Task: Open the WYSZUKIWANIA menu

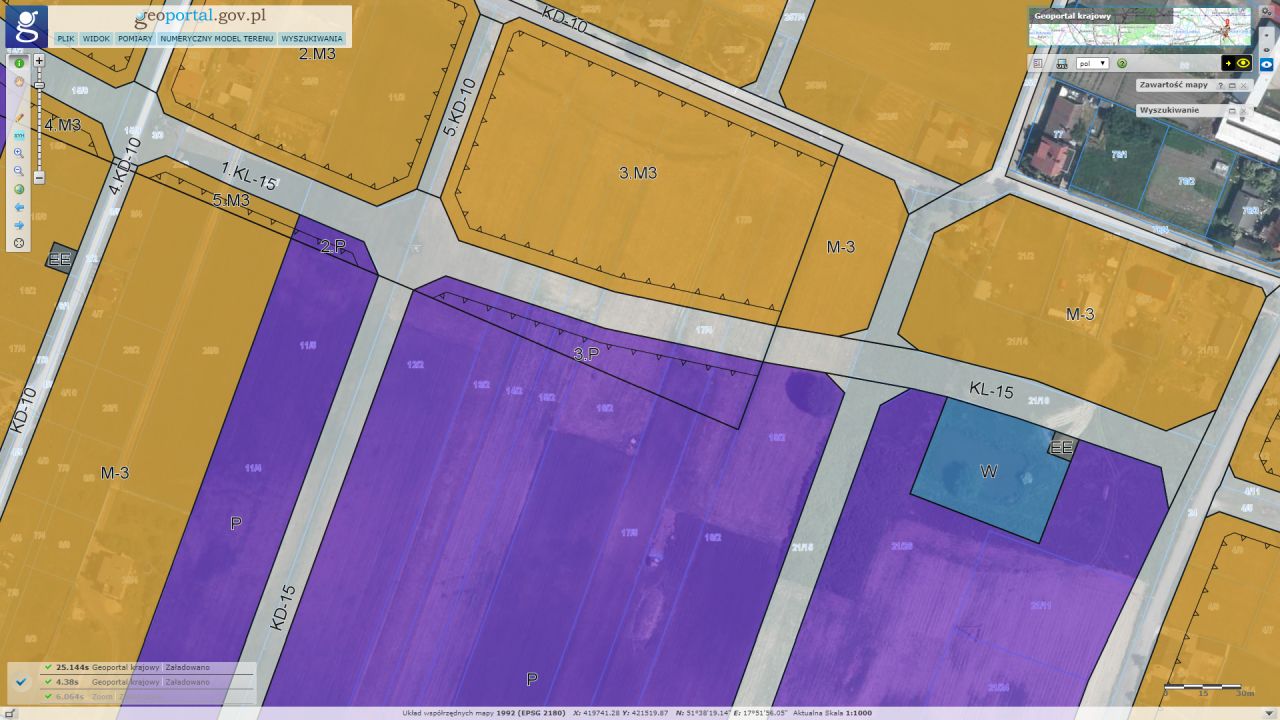Action: [x=312, y=39]
